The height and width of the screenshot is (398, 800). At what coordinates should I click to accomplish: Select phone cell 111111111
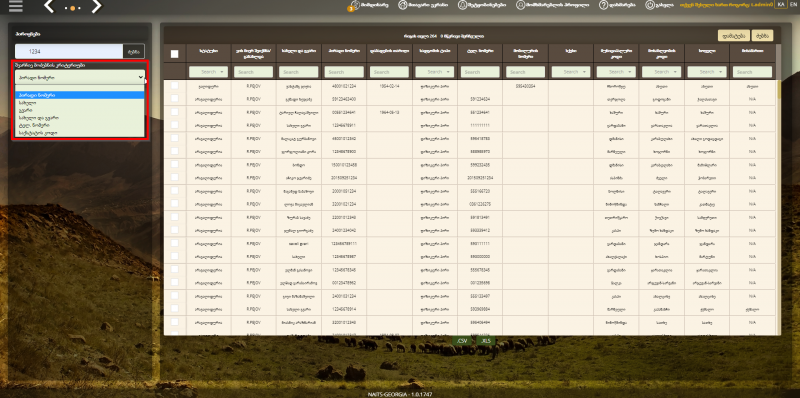tap(480, 125)
